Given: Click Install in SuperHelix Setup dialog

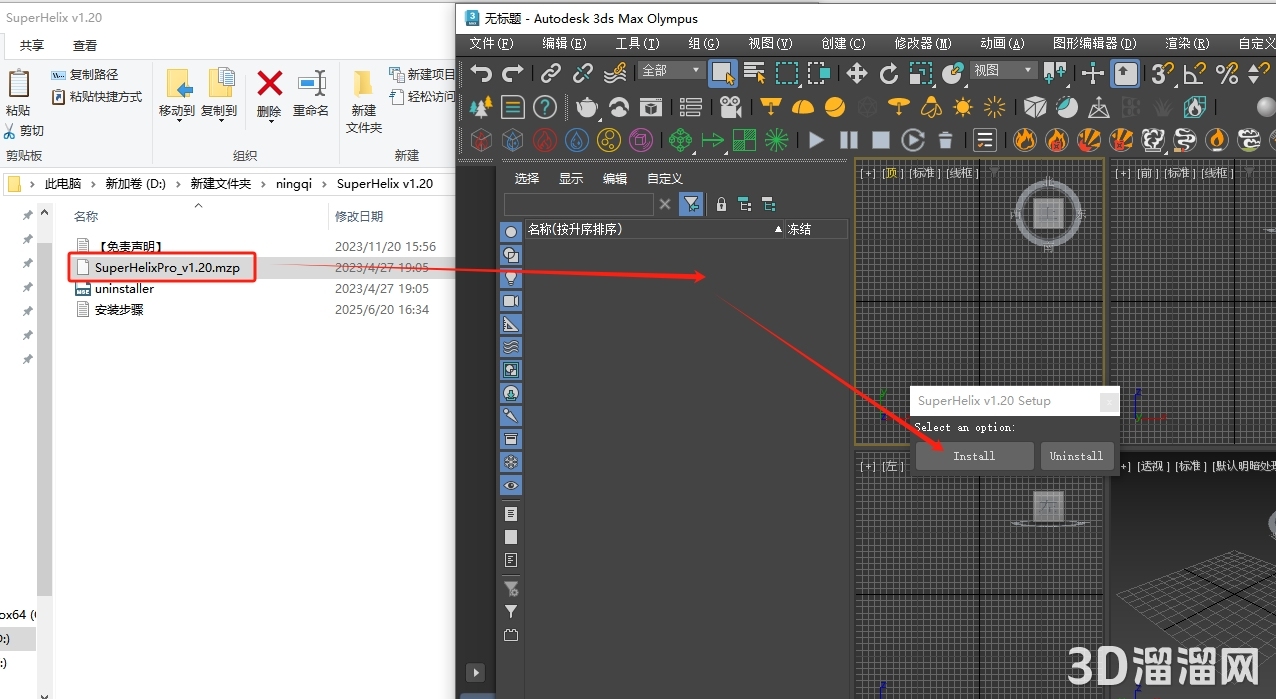Looking at the screenshot, I should click(974, 456).
